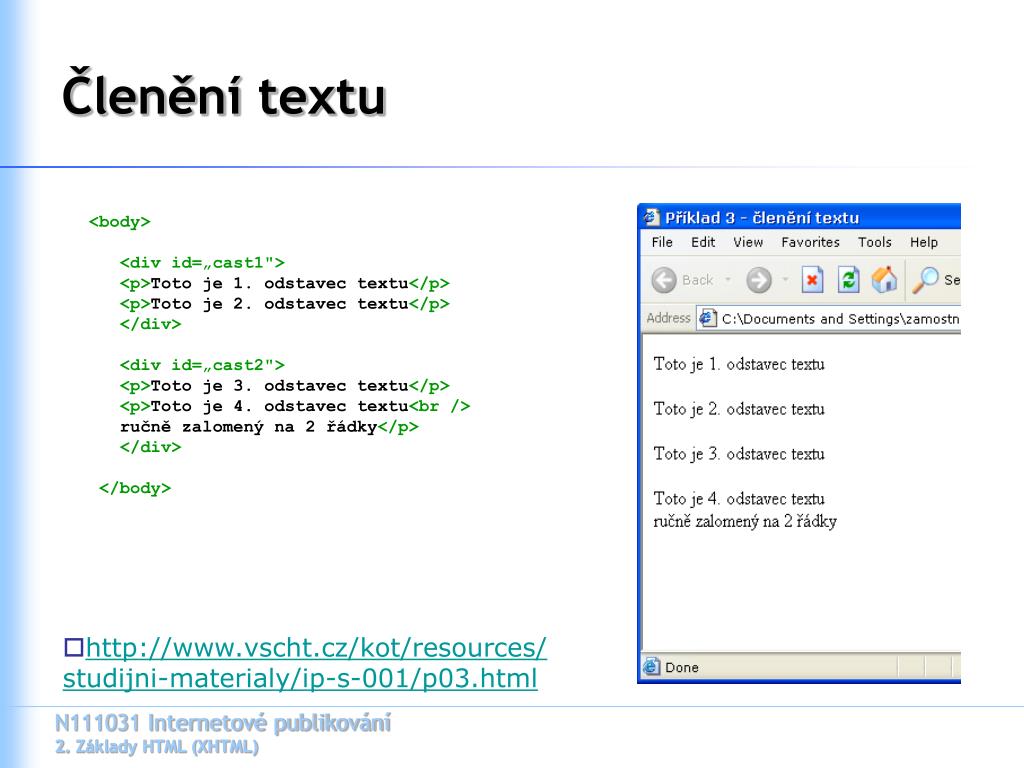
Task: Click the Address field with C:\Documents path
Action: pos(828,319)
